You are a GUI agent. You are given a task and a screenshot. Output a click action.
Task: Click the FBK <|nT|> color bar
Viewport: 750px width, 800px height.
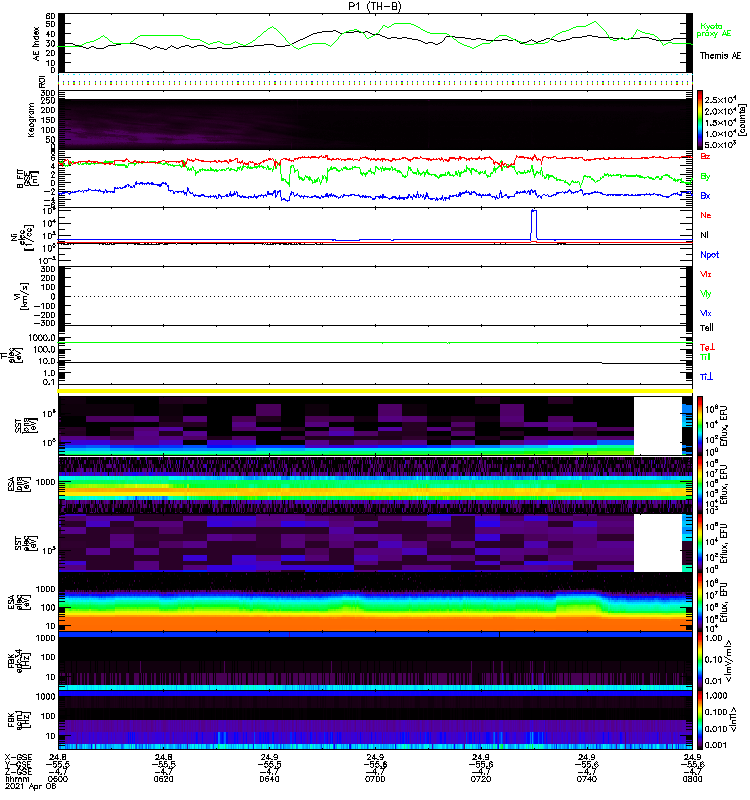point(701,720)
